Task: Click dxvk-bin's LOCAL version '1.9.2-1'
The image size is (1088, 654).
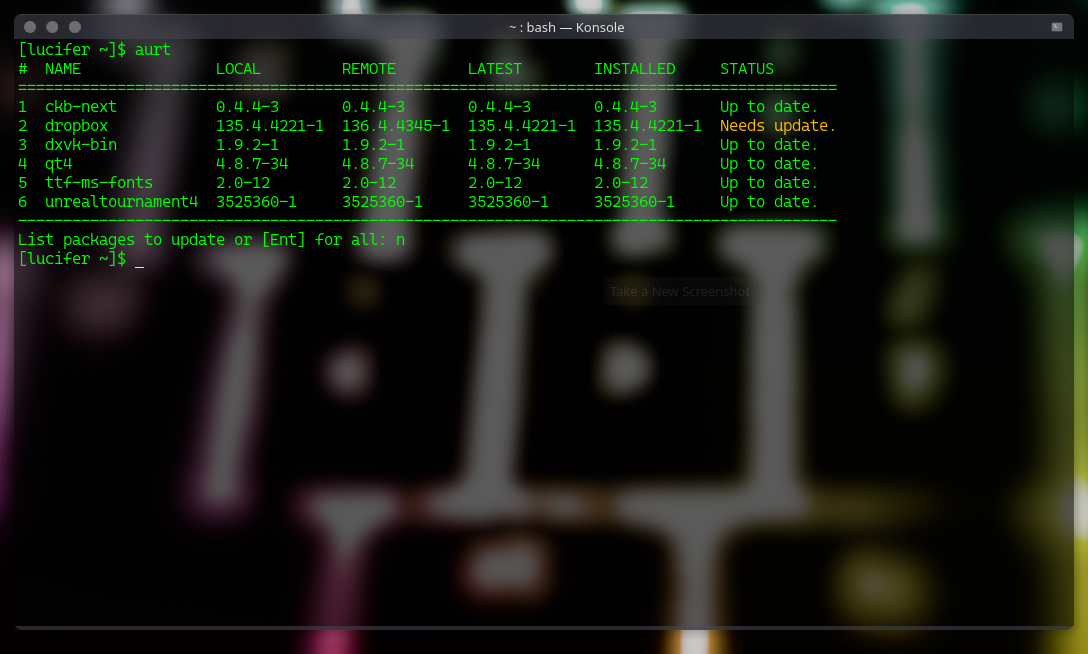Action: pos(247,145)
